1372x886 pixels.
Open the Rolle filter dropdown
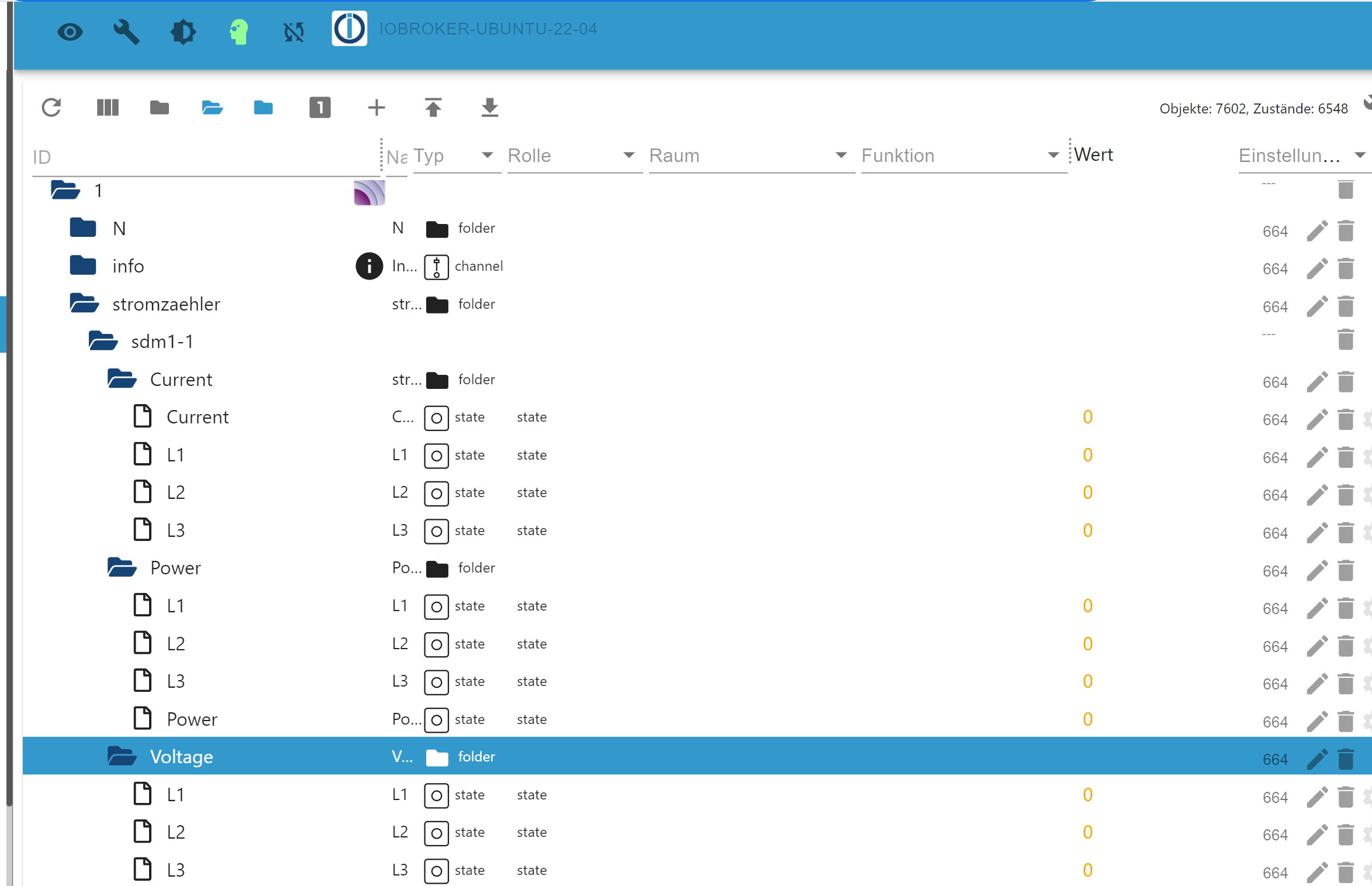575,156
